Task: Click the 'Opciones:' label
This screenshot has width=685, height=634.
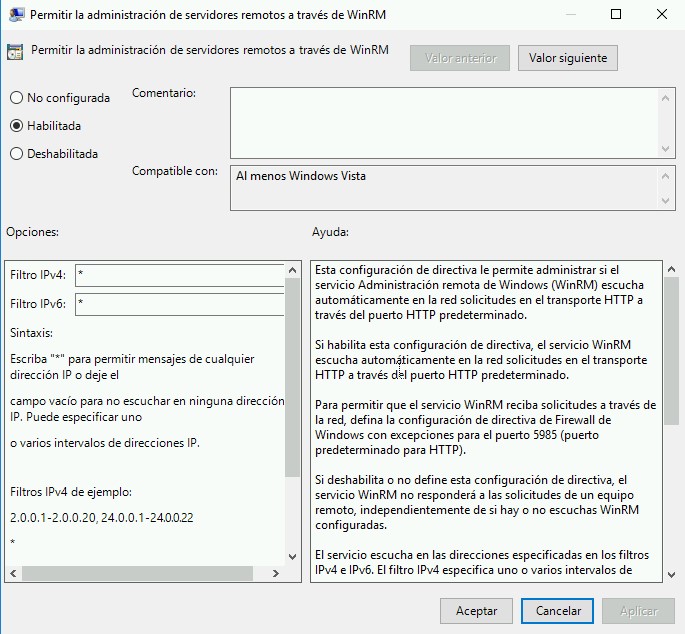Action: coord(32,232)
